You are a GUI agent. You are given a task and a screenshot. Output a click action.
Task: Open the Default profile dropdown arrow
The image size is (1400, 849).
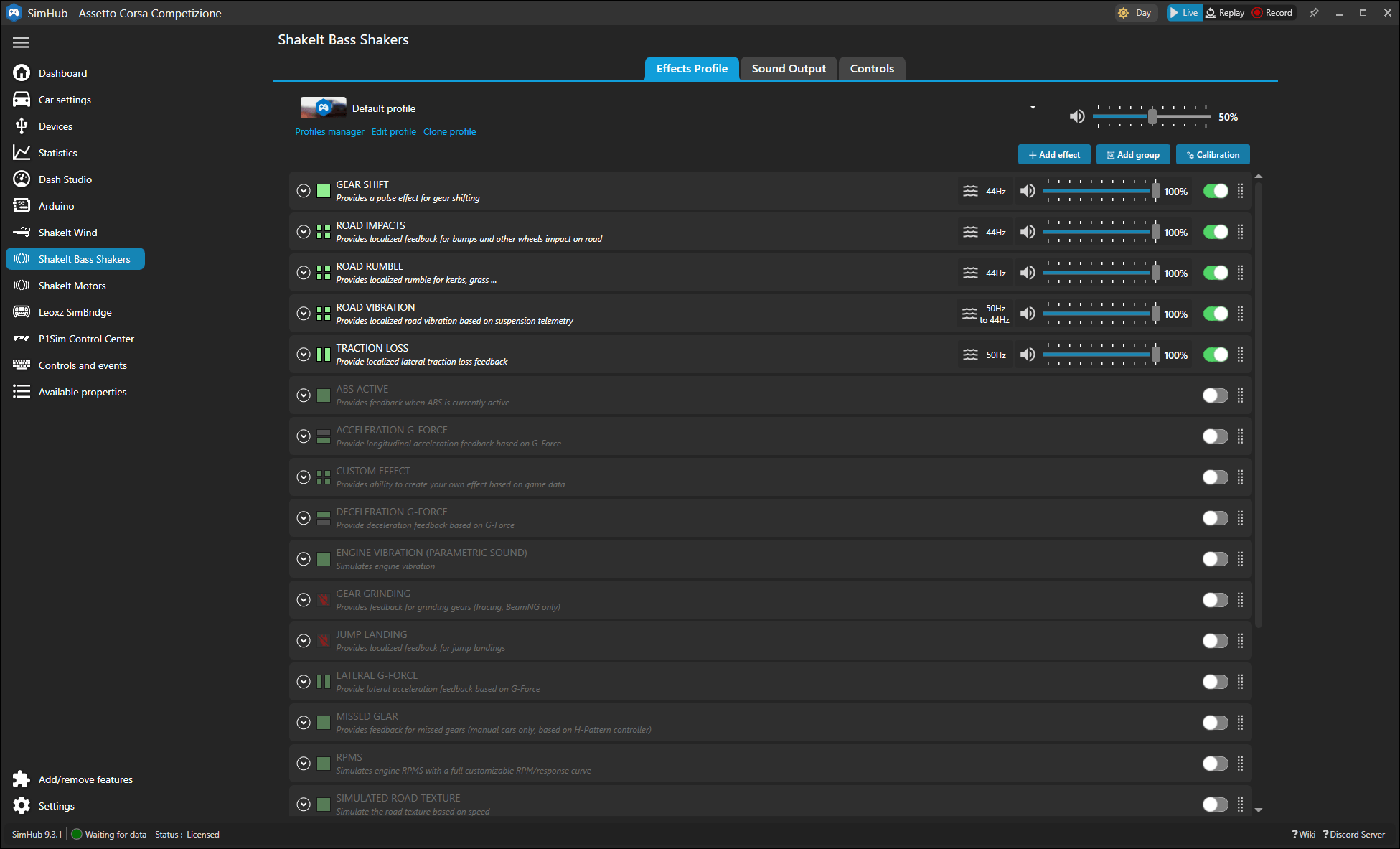tap(1033, 108)
